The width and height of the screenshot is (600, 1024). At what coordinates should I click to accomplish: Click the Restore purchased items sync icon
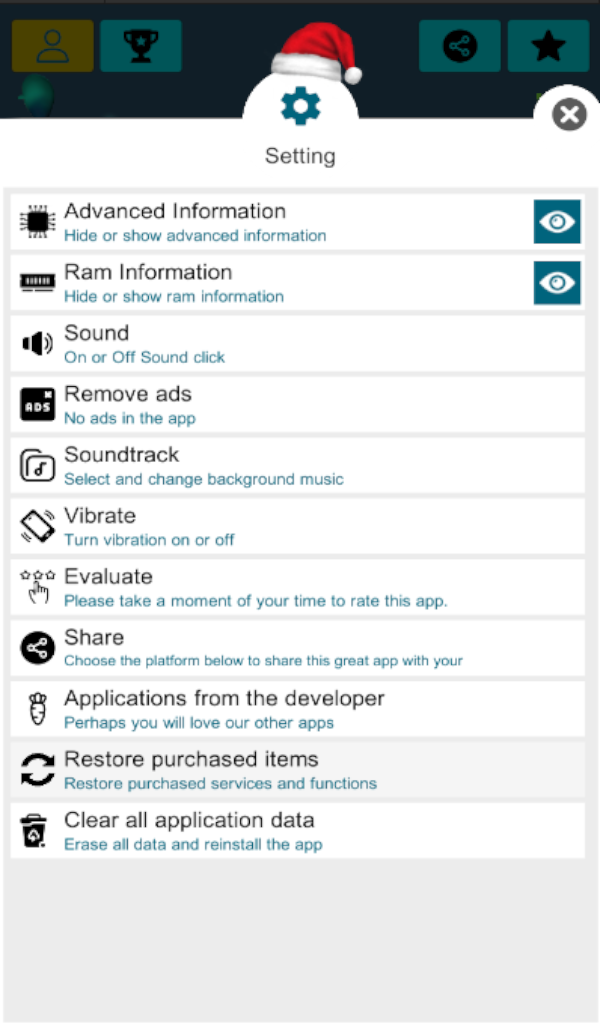[37, 770]
